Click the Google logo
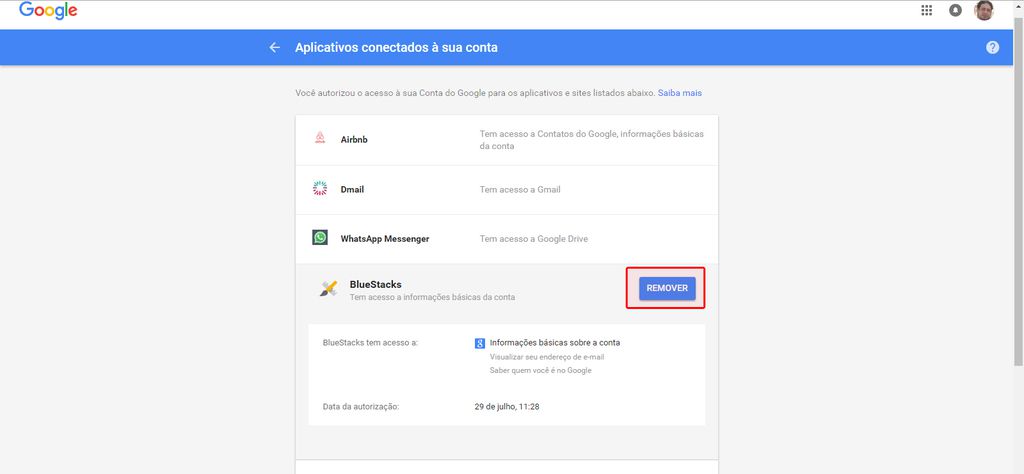This screenshot has width=1024, height=474. 48,11
